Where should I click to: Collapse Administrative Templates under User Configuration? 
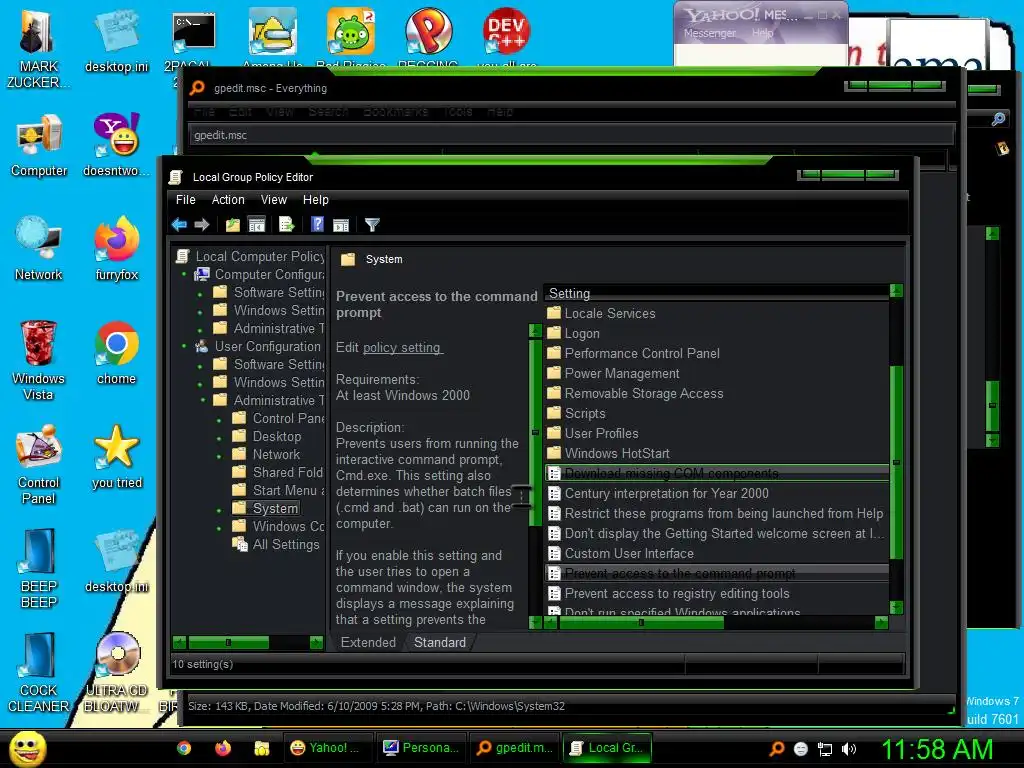tap(203, 400)
